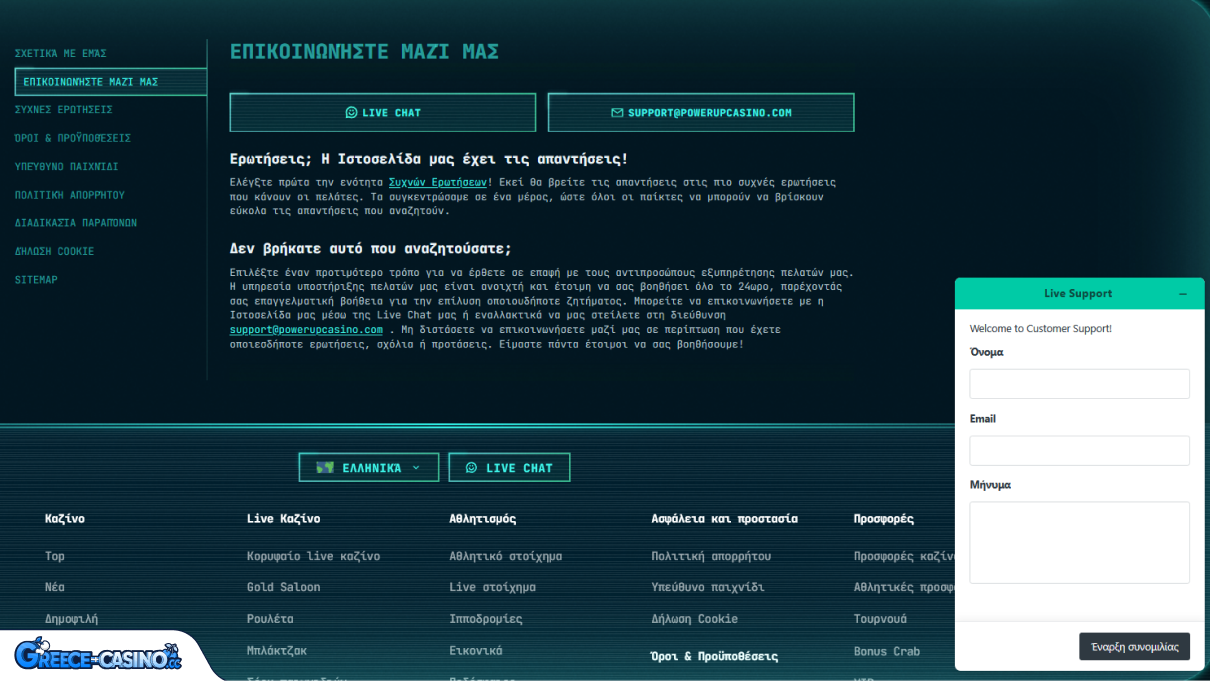Viewport: 1210px width, 681px height.
Task: Open footer link Gold Saloon
Action: click(x=284, y=587)
